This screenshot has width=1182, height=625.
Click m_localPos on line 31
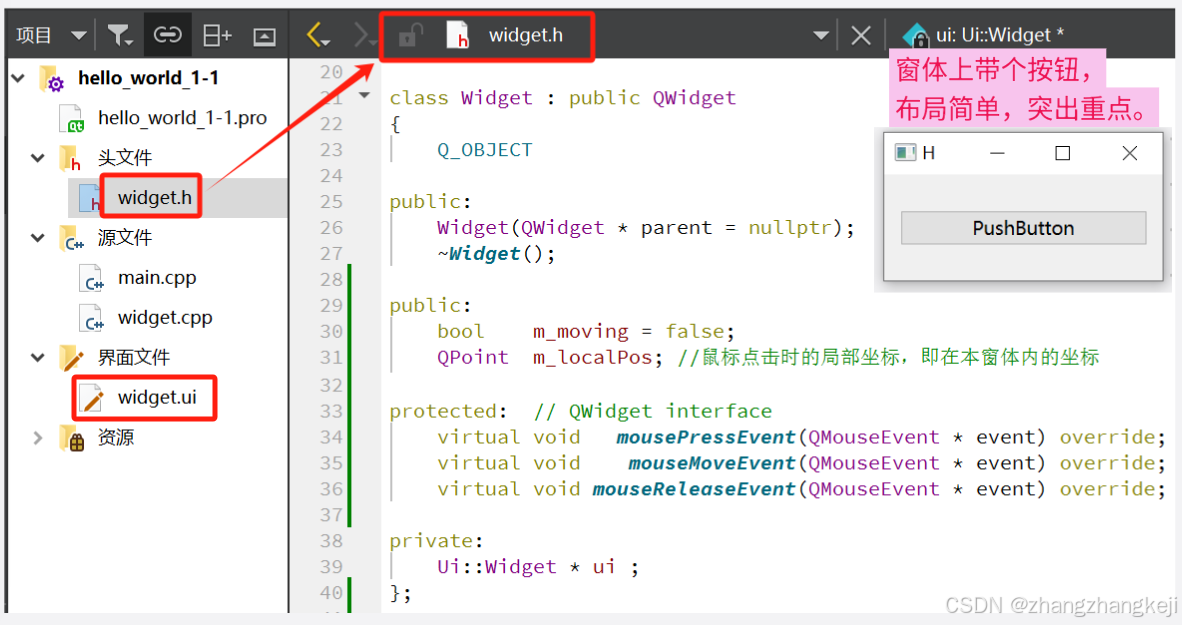point(593,357)
